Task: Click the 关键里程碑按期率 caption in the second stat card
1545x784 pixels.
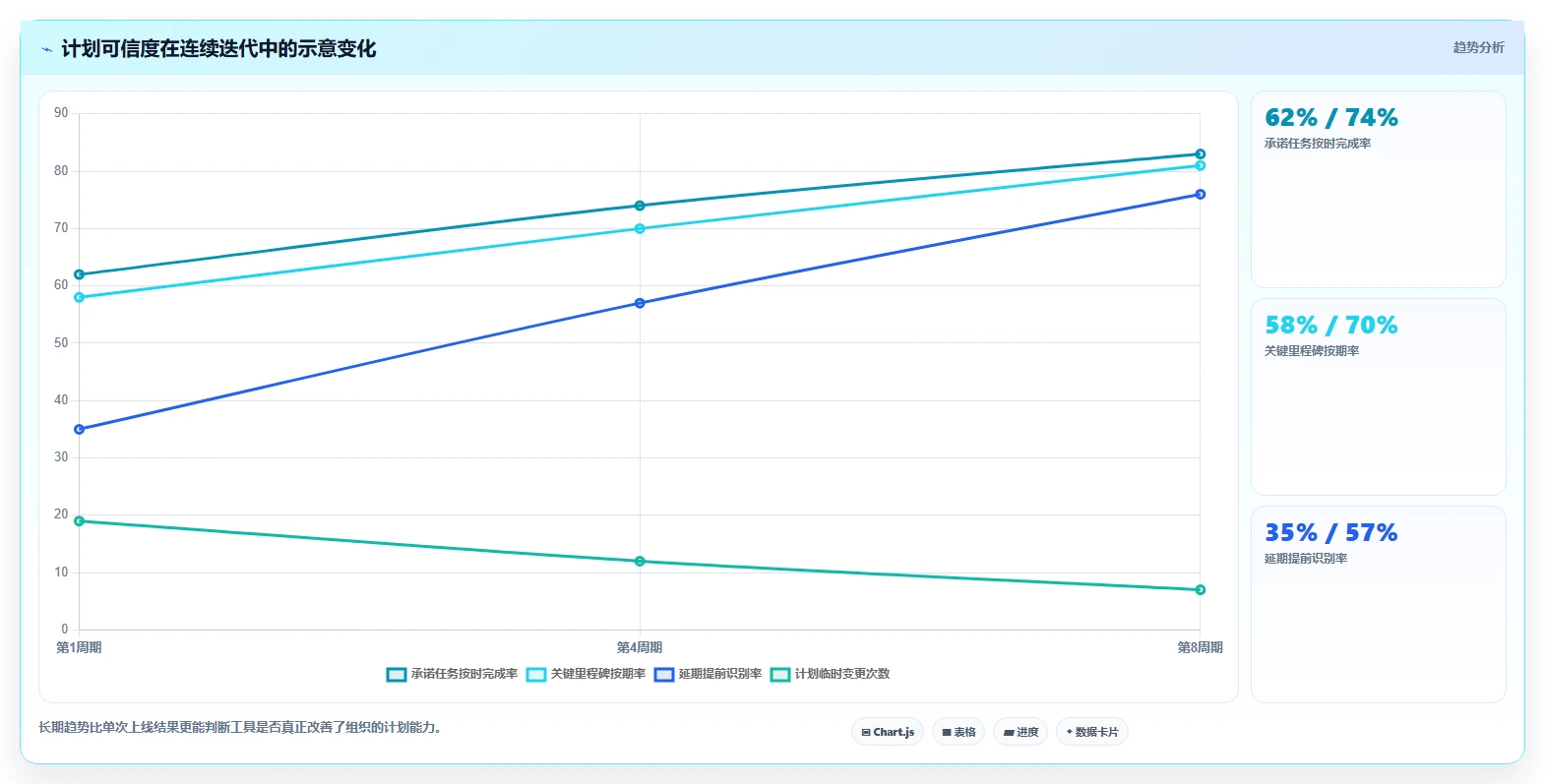Action: coord(1312,351)
